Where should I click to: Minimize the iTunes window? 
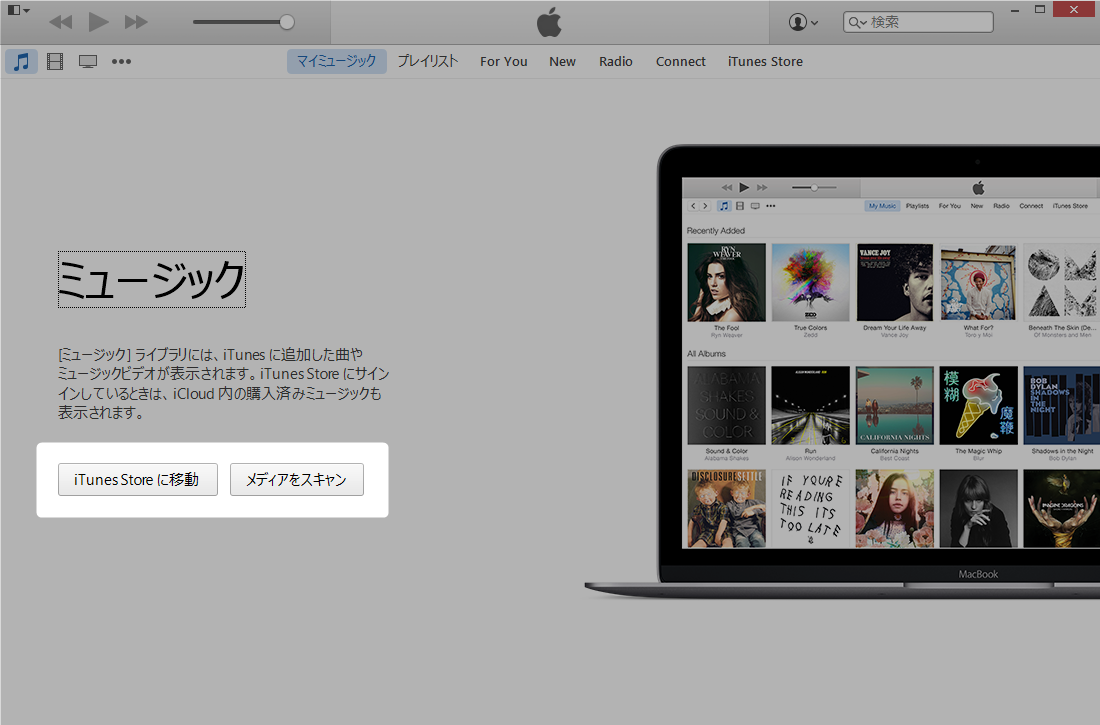[1015, 10]
